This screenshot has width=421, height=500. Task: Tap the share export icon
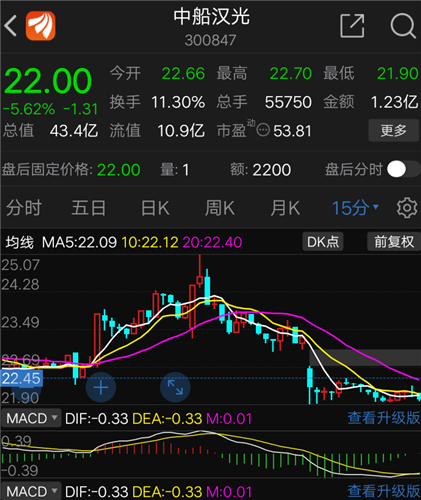click(352, 26)
